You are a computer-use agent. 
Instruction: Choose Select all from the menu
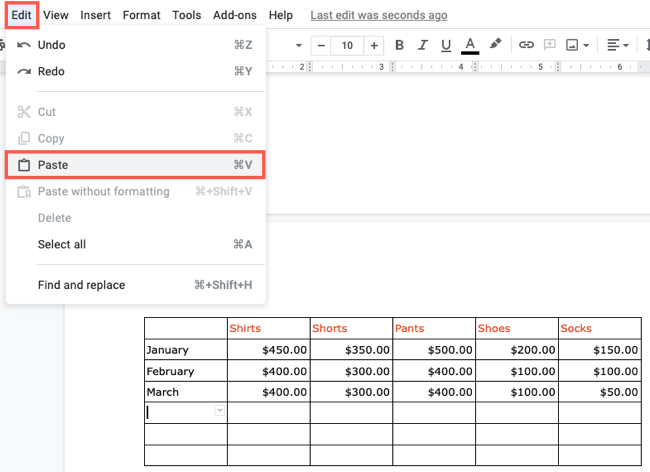[x=61, y=244]
